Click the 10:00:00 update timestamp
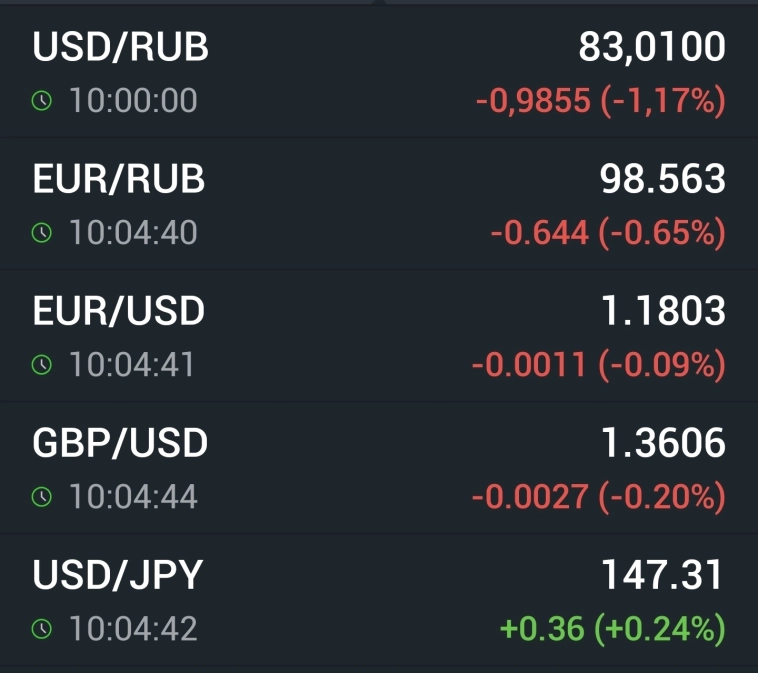 133,101
